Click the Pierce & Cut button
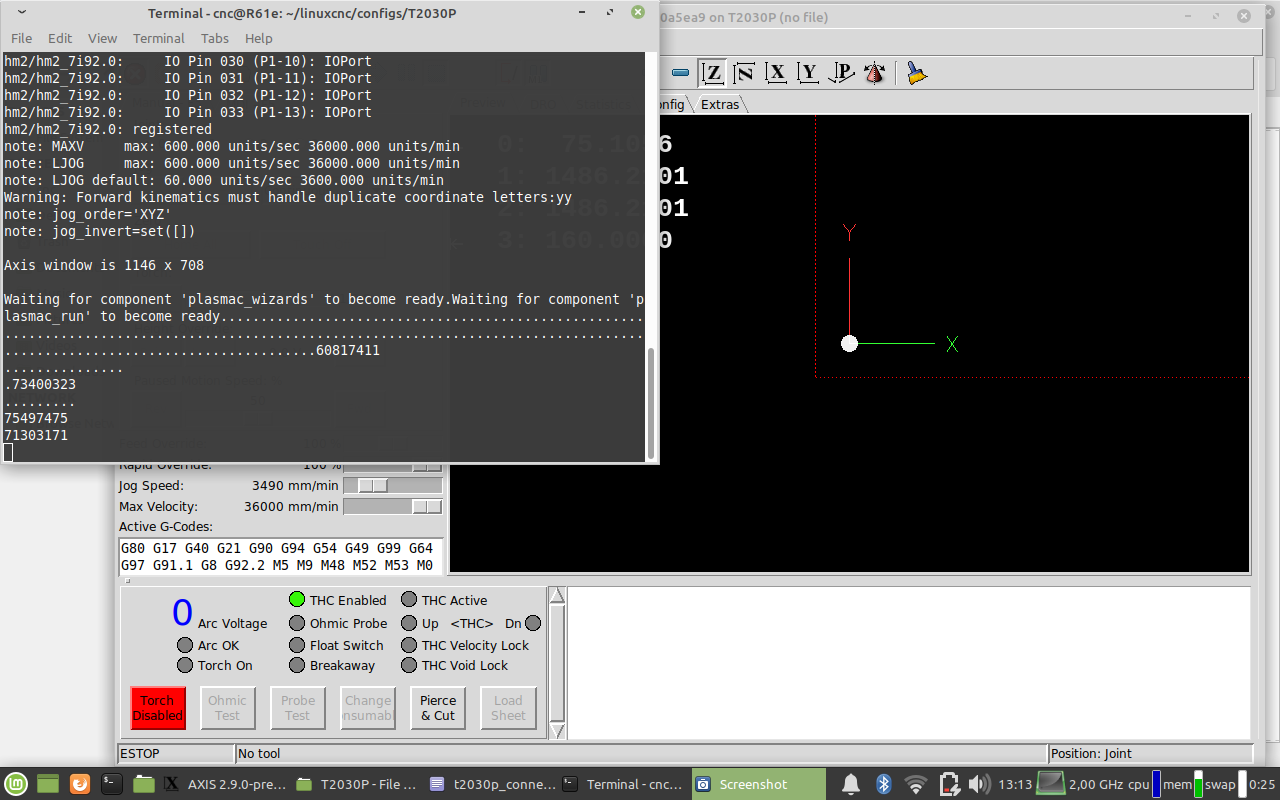The width and height of the screenshot is (1280, 800). [438, 708]
